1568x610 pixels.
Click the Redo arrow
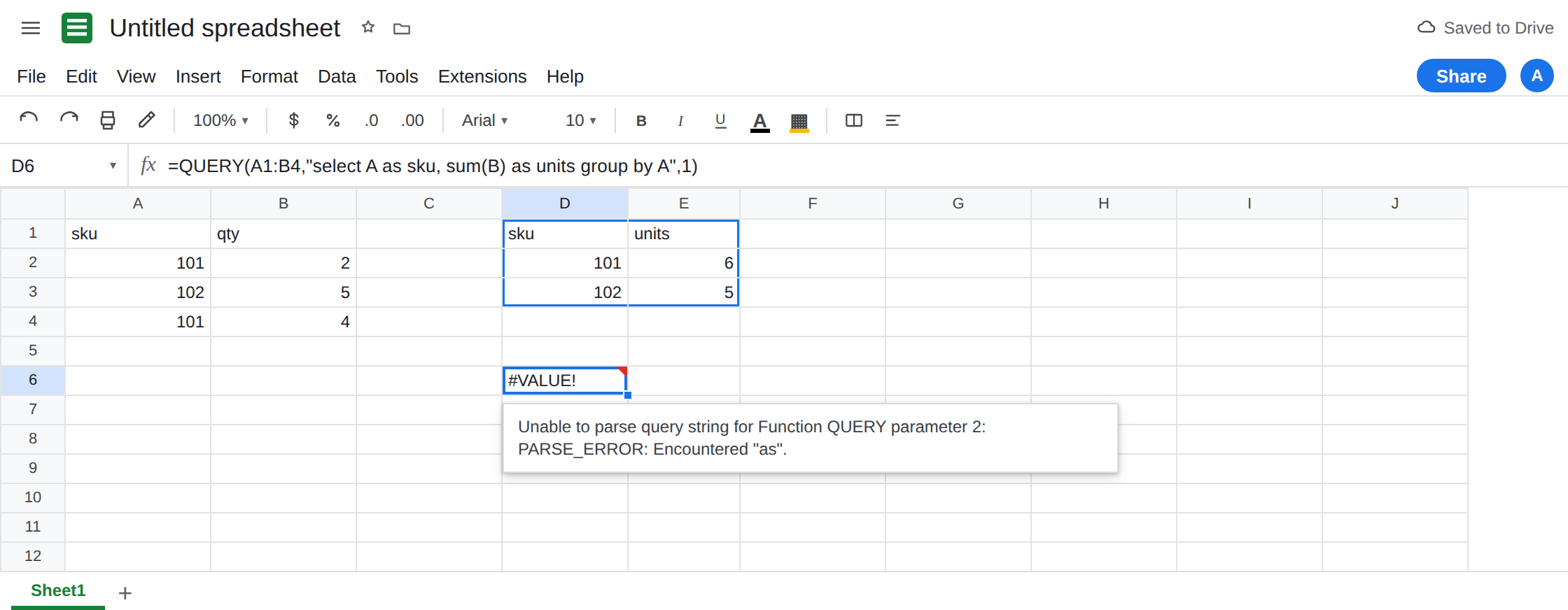tap(69, 120)
